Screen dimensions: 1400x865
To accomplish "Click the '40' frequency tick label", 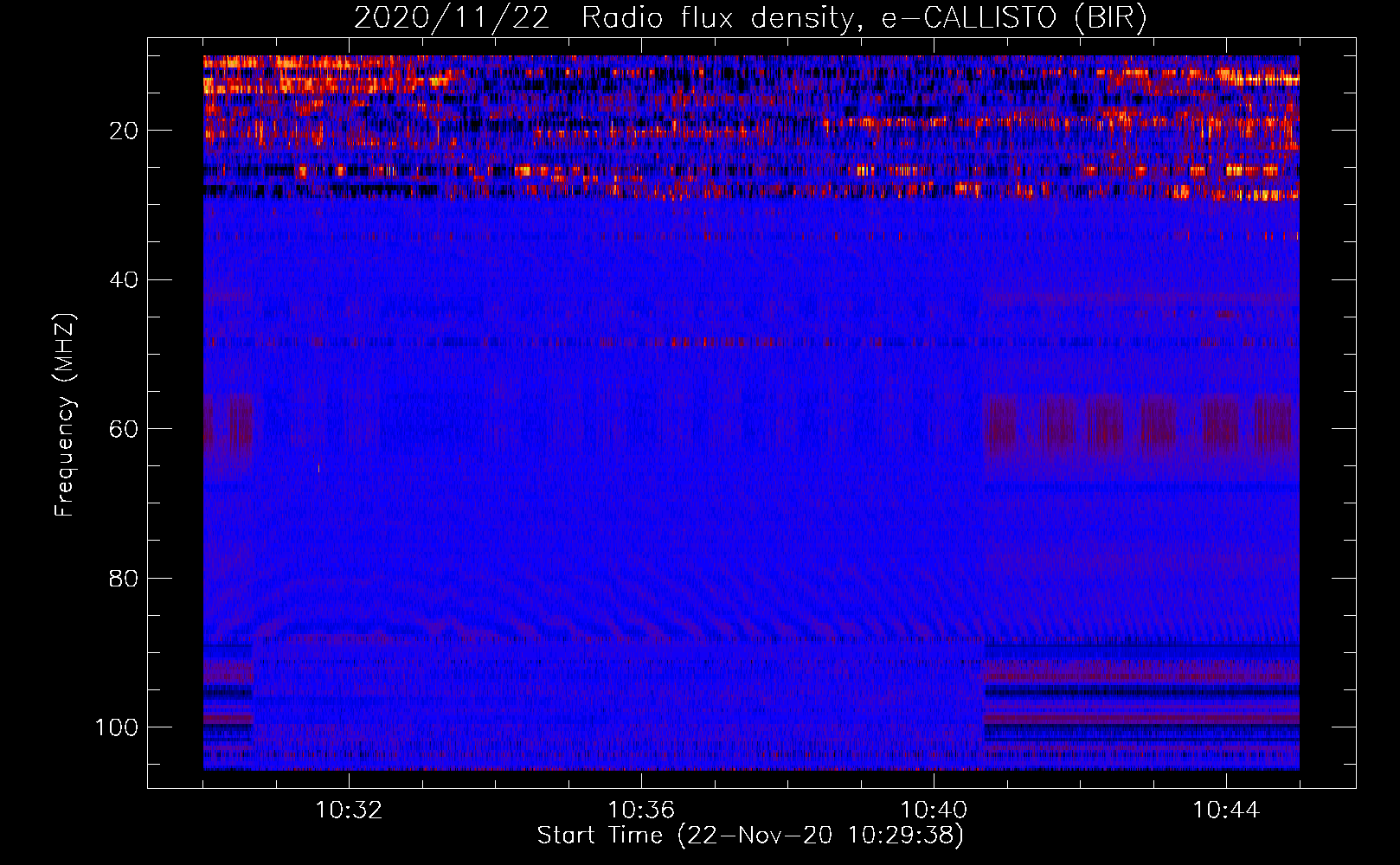I will (x=124, y=279).
